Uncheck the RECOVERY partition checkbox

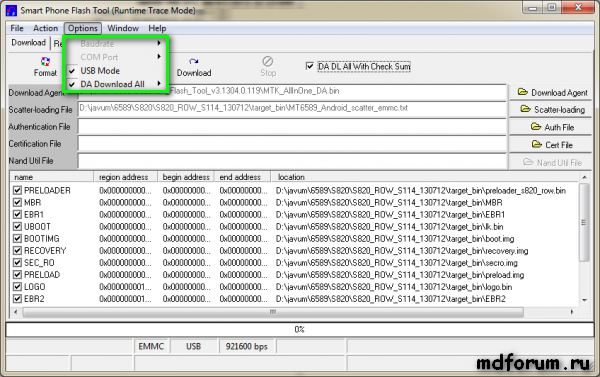tap(17, 251)
